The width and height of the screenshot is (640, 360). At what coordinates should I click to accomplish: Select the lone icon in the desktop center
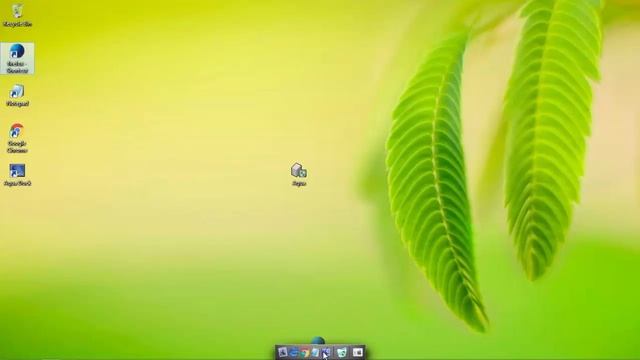click(299, 175)
